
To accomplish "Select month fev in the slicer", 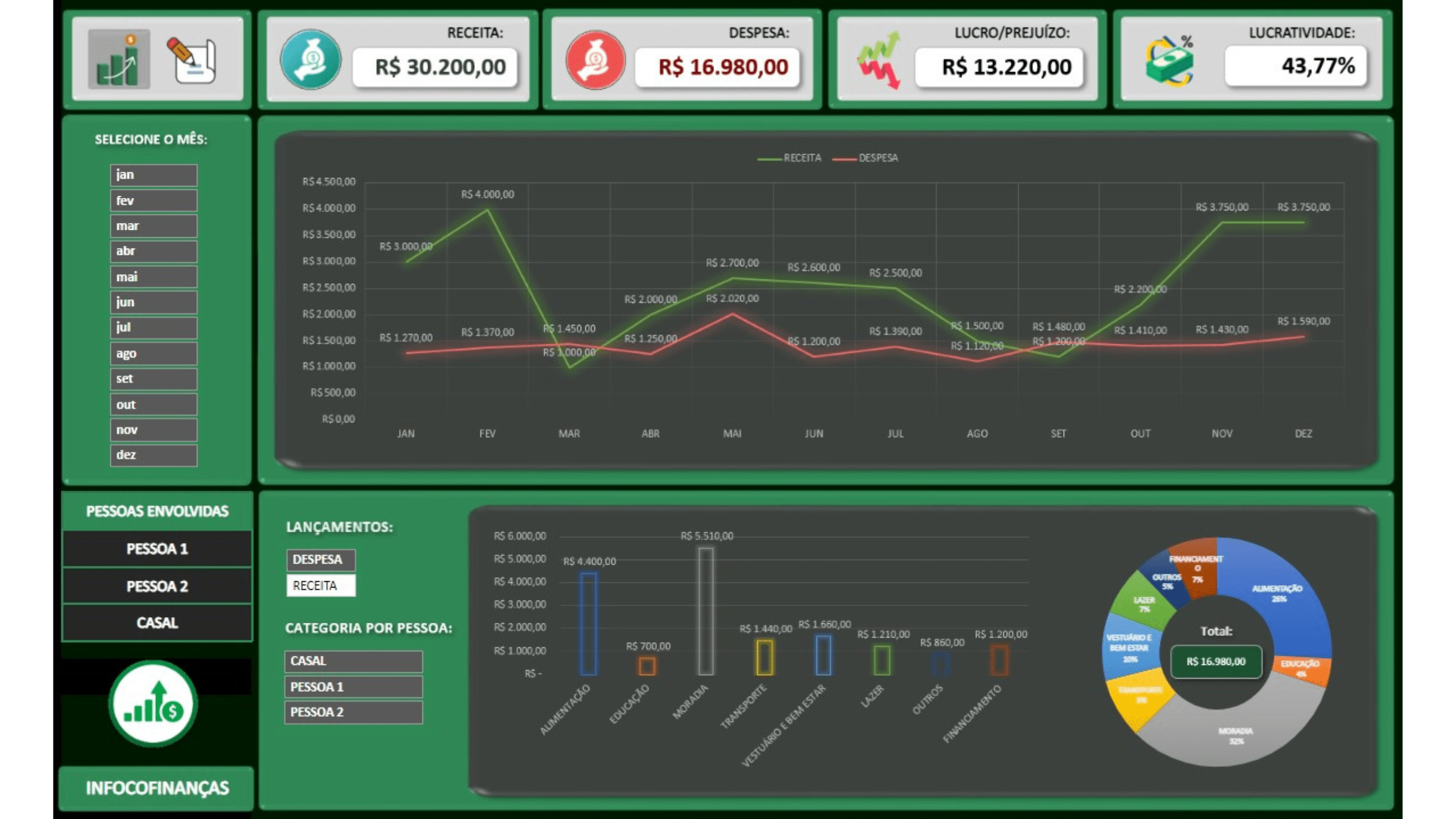I will point(154,201).
